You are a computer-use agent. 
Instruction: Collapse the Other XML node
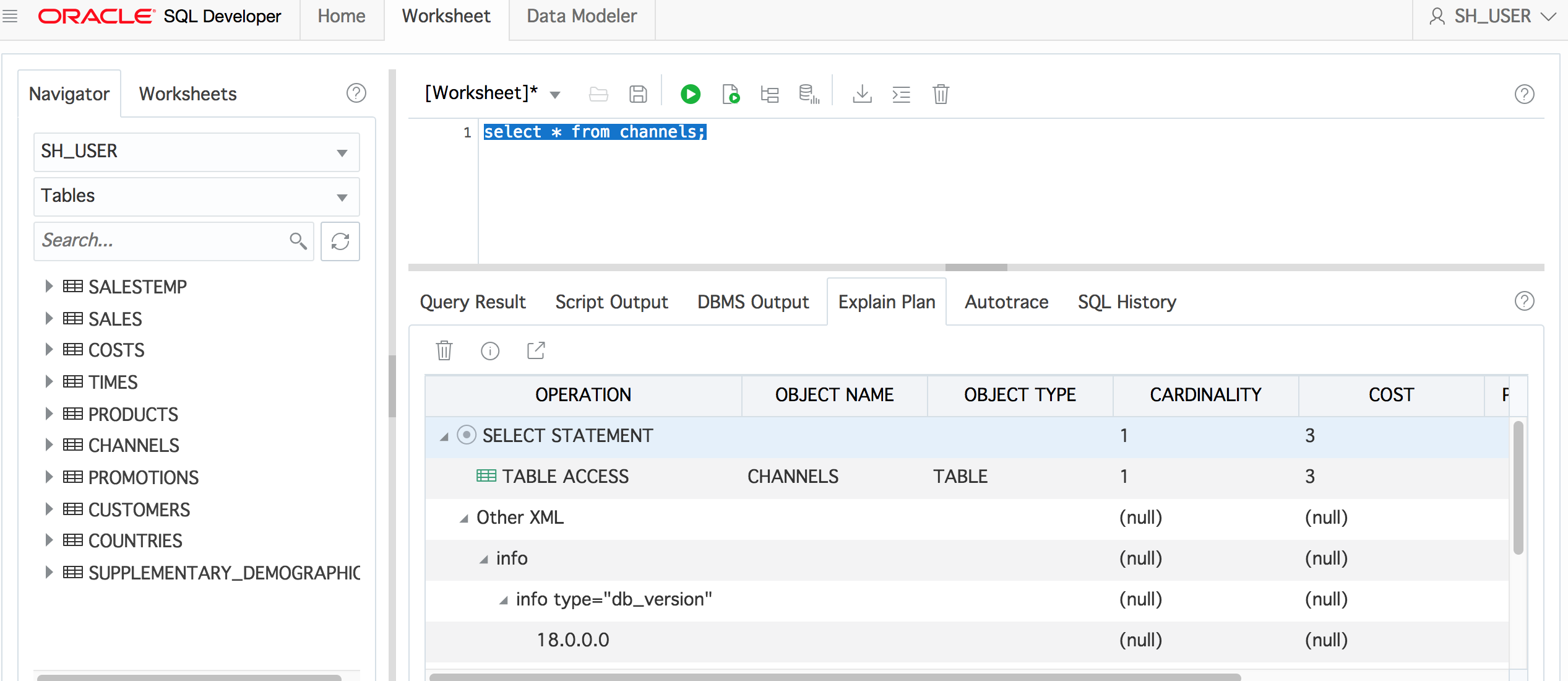pos(463,518)
